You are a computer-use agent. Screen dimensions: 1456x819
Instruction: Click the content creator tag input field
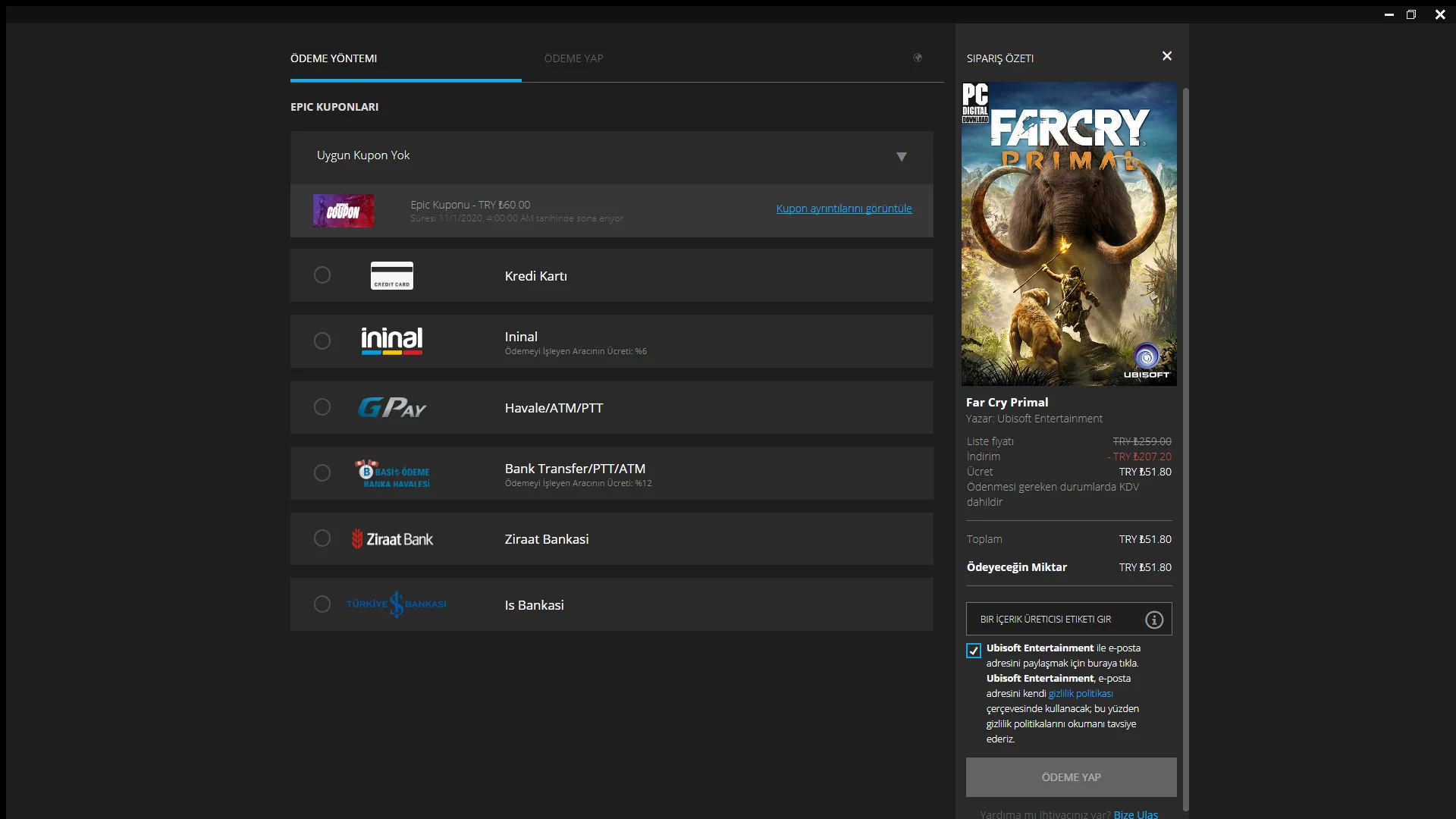click(1054, 620)
